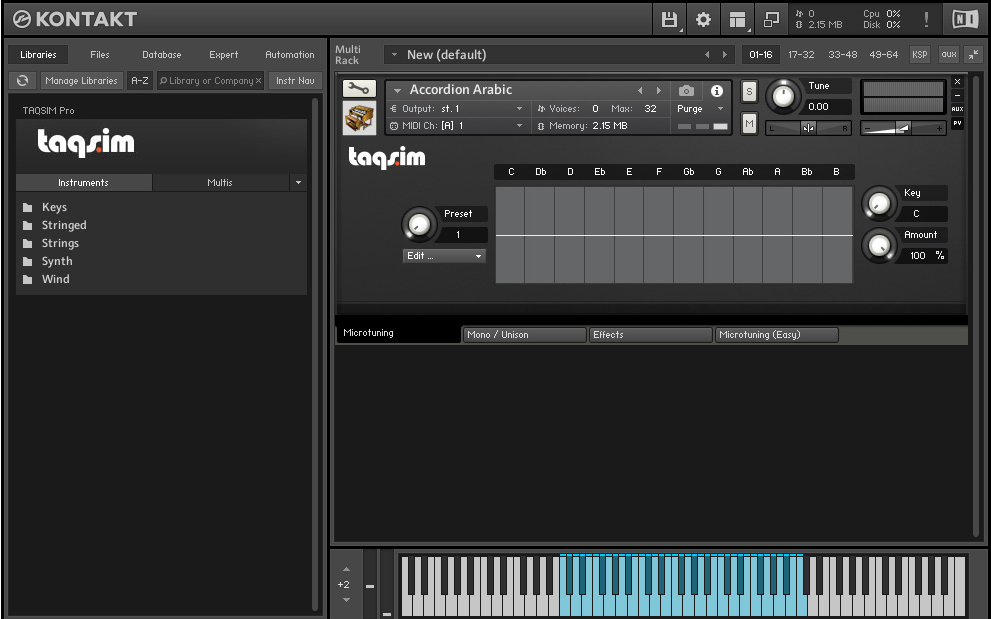Toggle the aux sends view
Screen dimensions: 991x619
coord(949,55)
